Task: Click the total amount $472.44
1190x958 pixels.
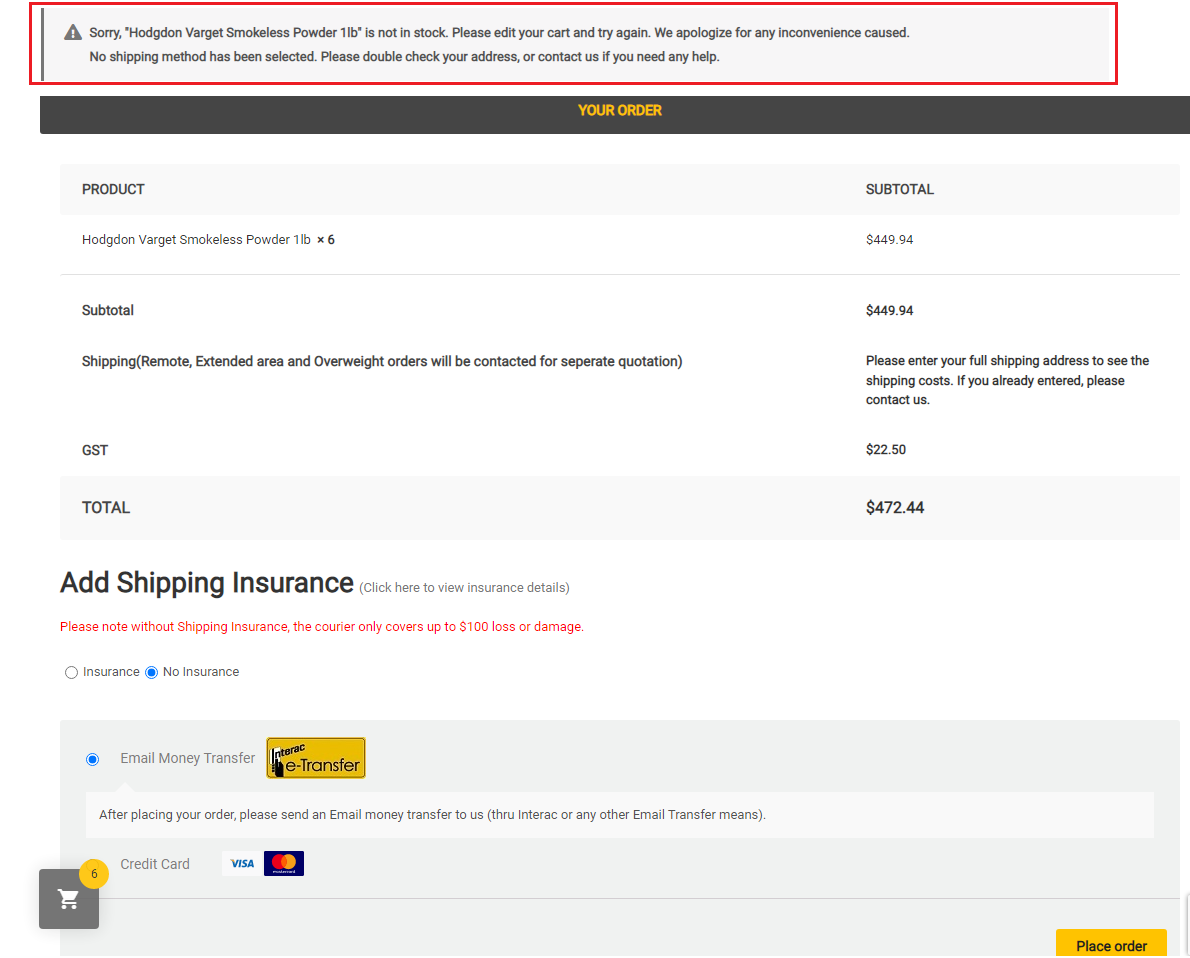Action: 894,508
